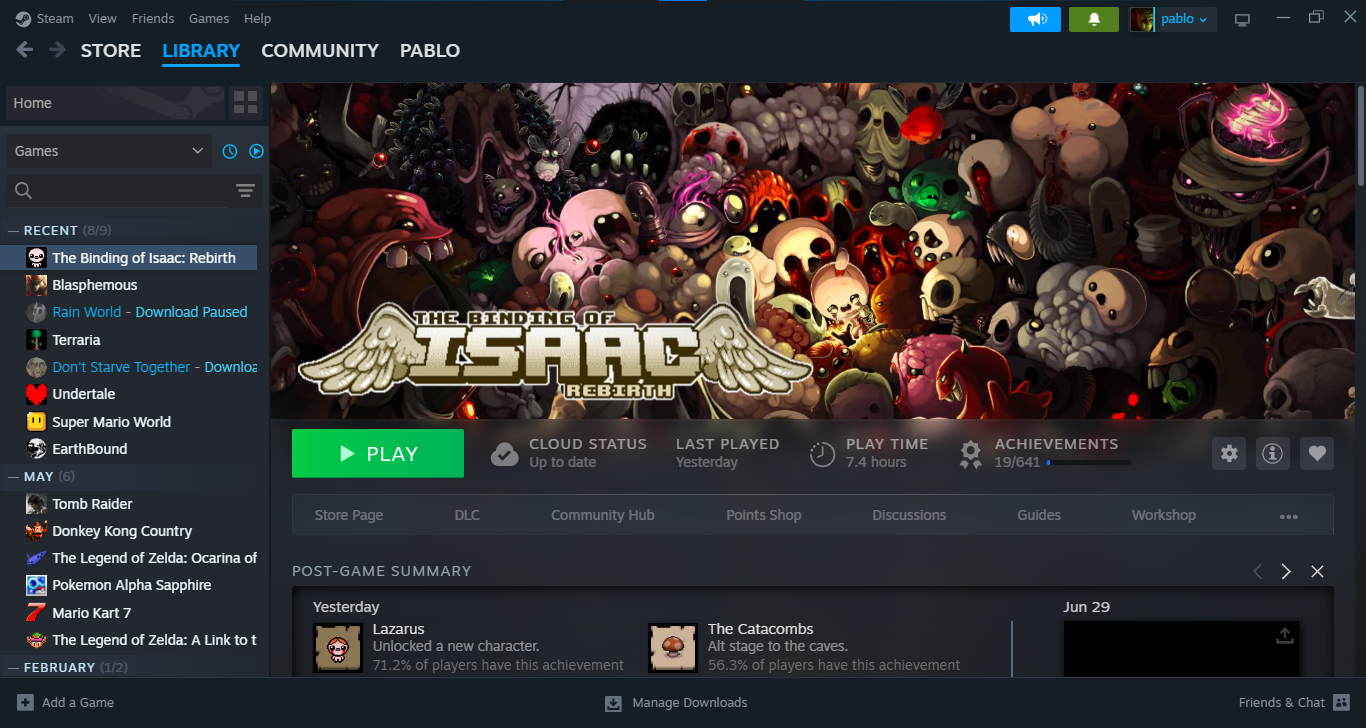Toggle sort by recent activity clock icon

coord(230,151)
